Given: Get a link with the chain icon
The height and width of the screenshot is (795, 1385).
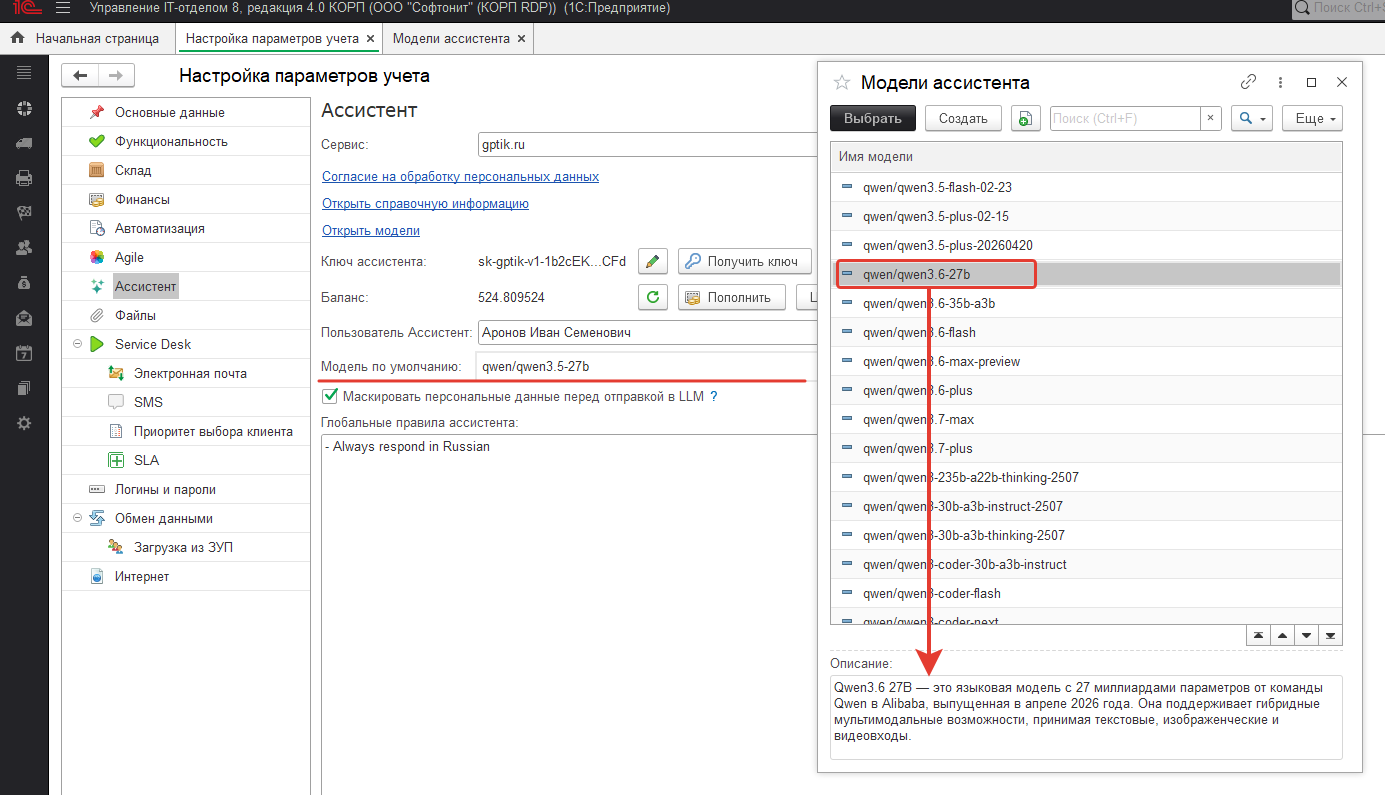Looking at the screenshot, I should pos(1248,82).
